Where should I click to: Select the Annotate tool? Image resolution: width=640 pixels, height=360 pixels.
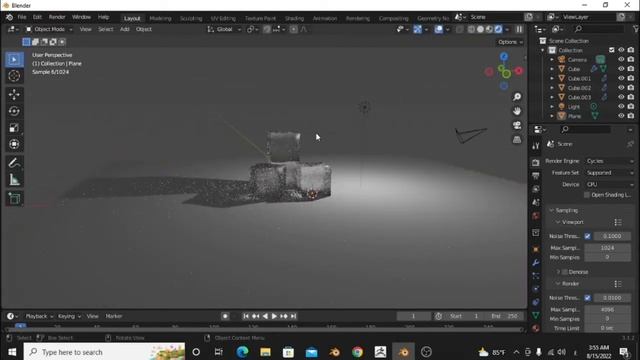(14, 163)
